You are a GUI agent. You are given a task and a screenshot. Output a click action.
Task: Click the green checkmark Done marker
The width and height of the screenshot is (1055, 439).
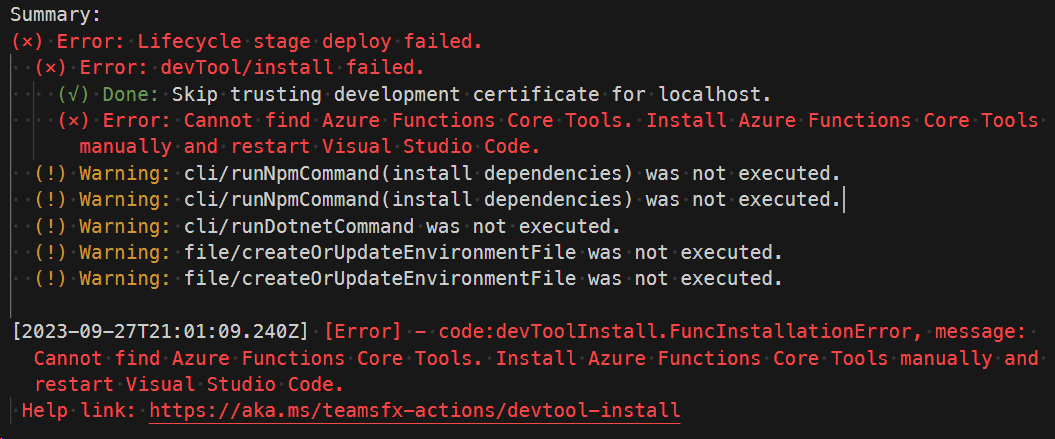(74, 94)
